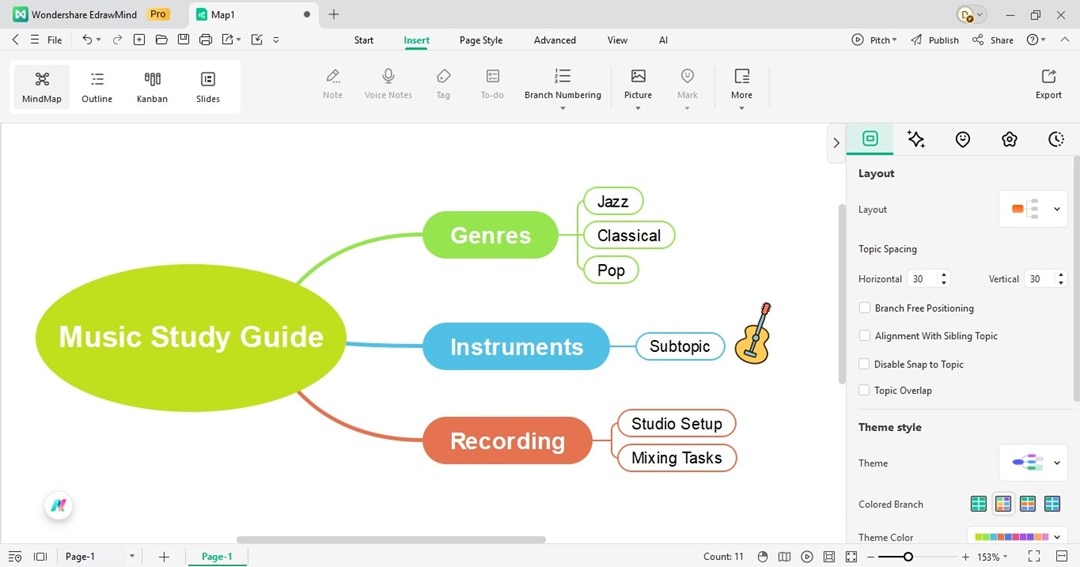
Task: Click the guitar picture on canvas
Action: (x=753, y=333)
